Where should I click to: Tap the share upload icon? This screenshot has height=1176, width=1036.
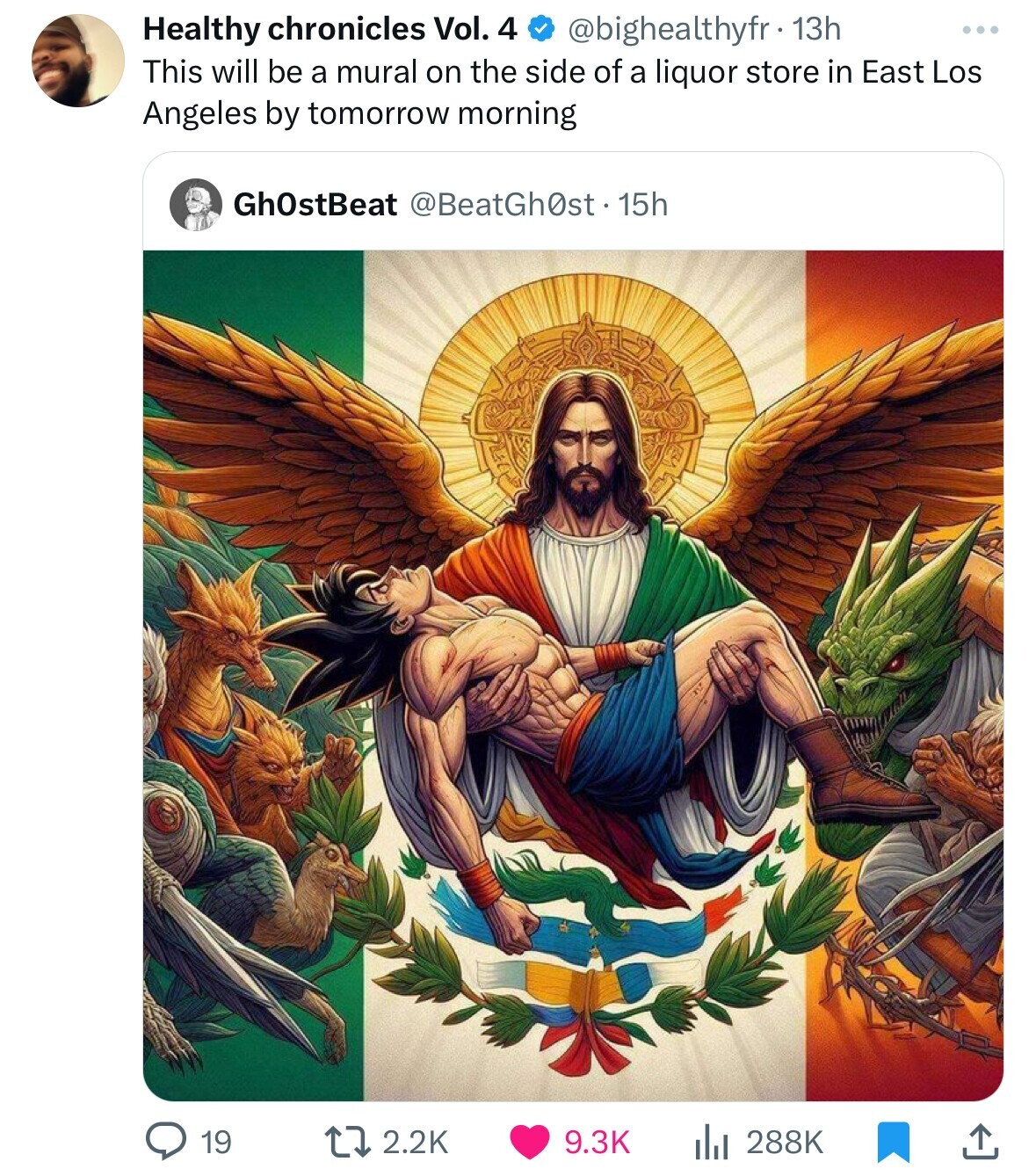pyautogui.click(x=982, y=1142)
